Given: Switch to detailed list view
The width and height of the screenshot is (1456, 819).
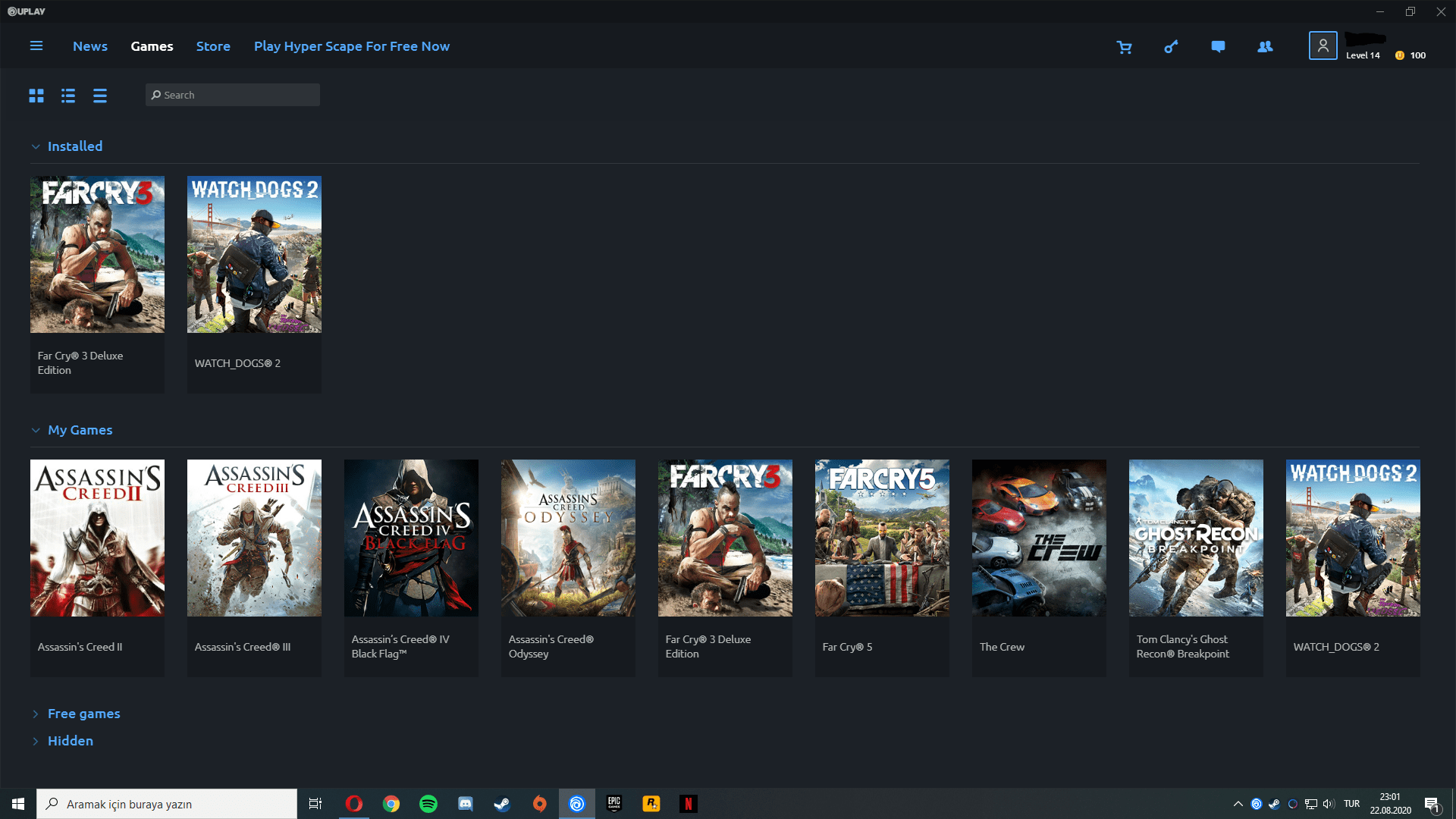Looking at the screenshot, I should pyautogui.click(x=68, y=96).
